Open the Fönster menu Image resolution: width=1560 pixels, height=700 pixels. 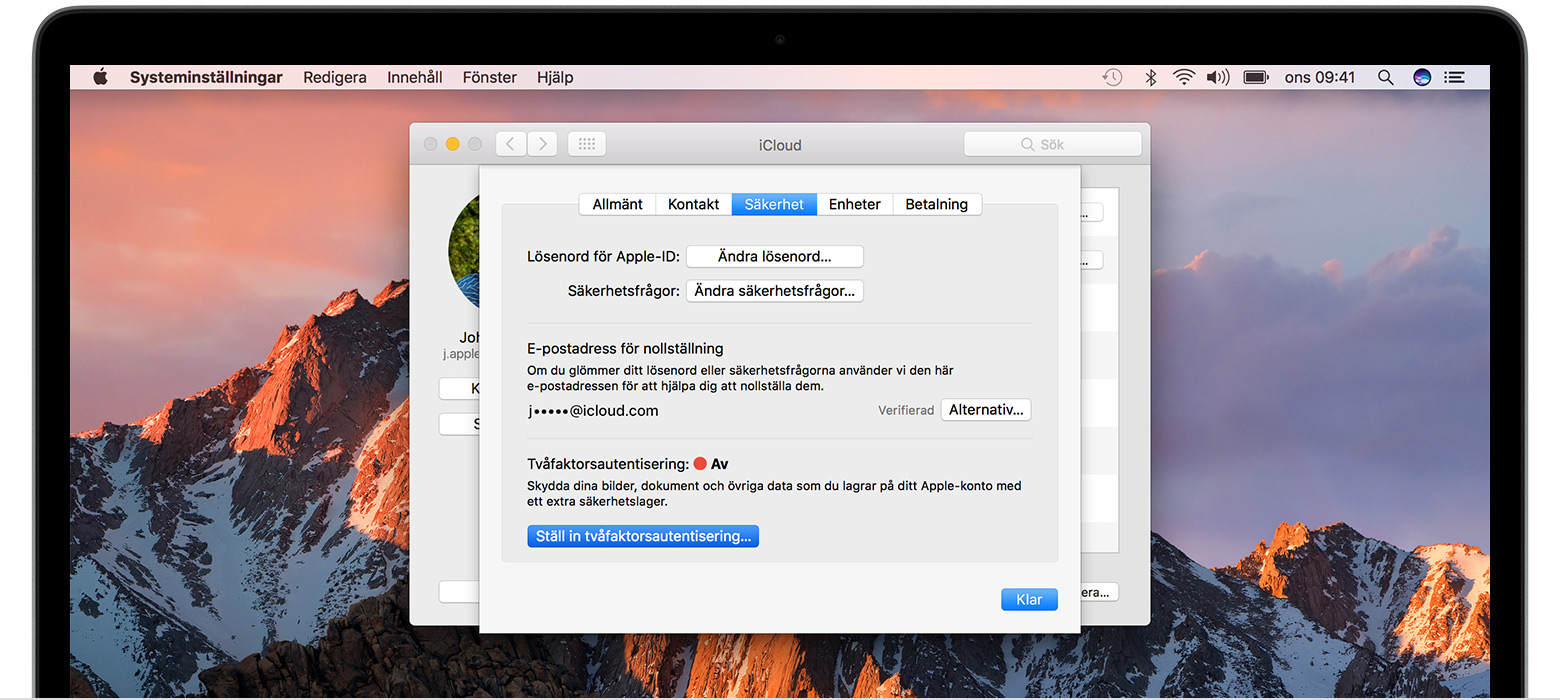tap(489, 77)
